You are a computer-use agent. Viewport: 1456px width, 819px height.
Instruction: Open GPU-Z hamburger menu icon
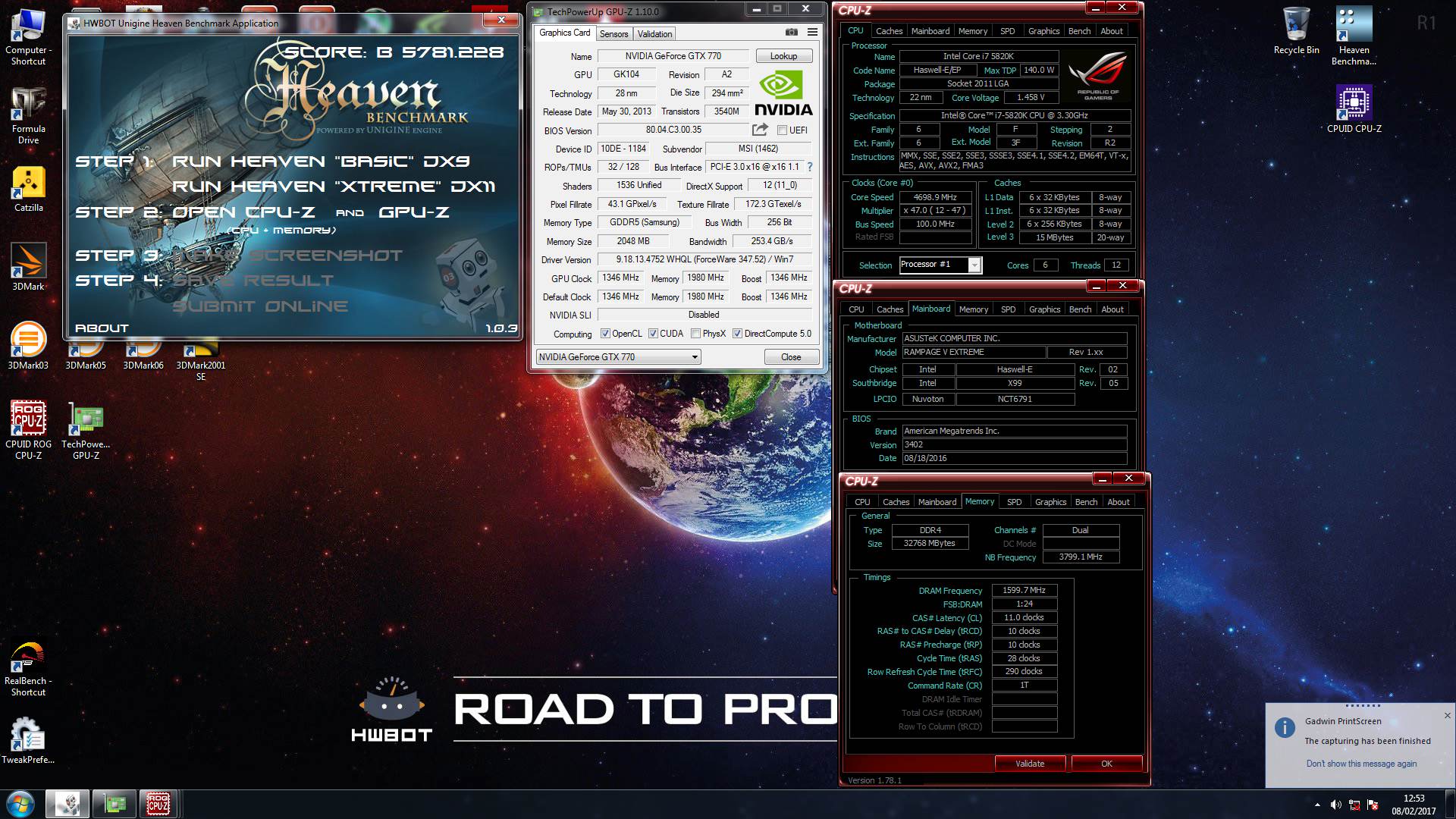(812, 32)
